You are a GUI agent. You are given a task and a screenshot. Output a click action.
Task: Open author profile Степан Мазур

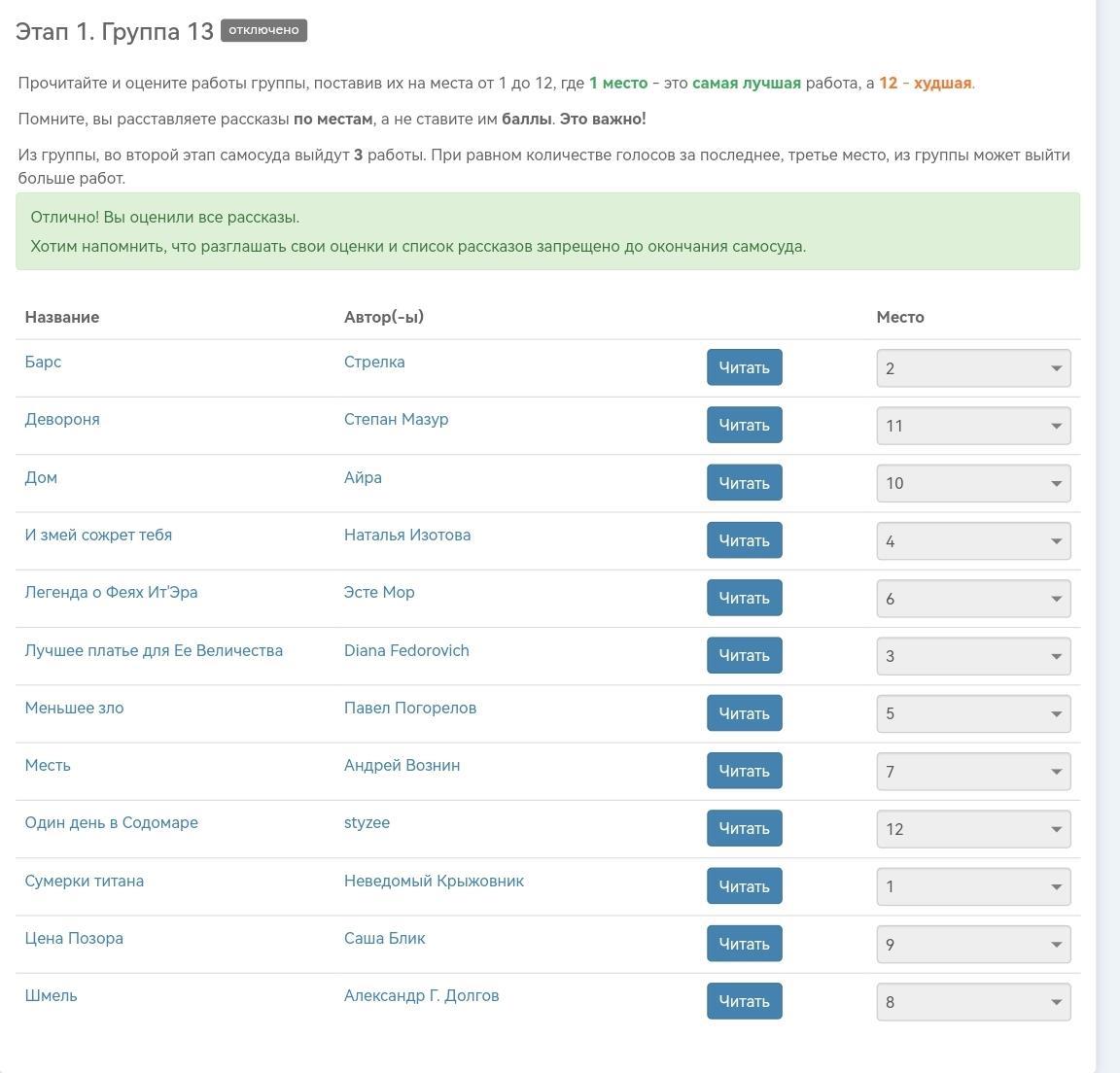point(396,419)
